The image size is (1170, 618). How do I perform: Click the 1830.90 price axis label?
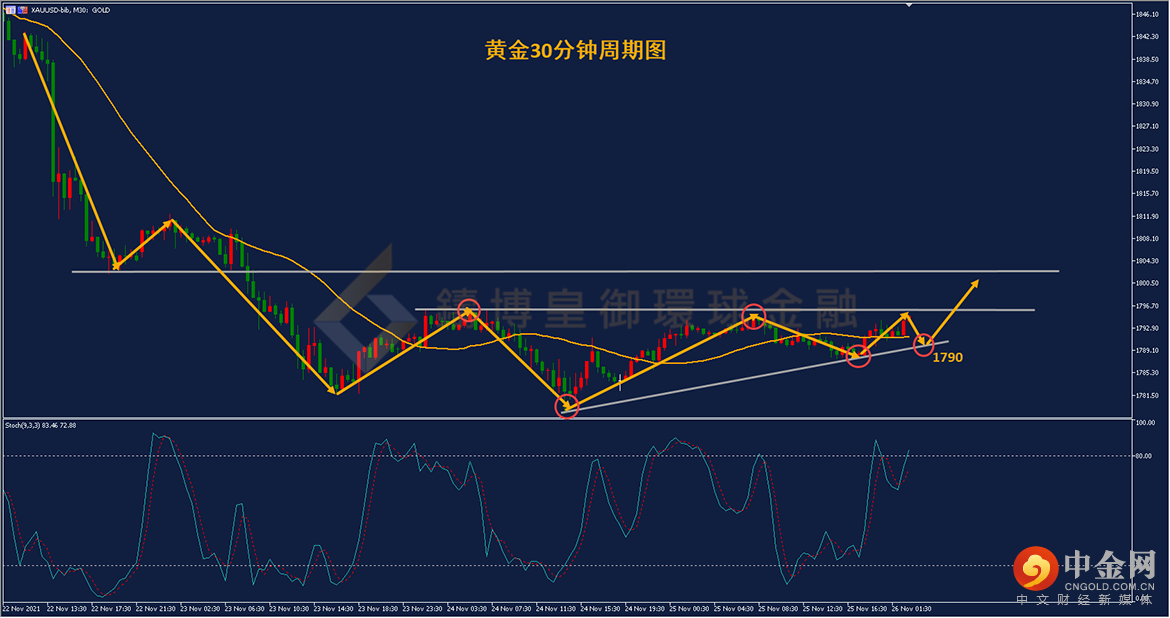coord(1147,104)
